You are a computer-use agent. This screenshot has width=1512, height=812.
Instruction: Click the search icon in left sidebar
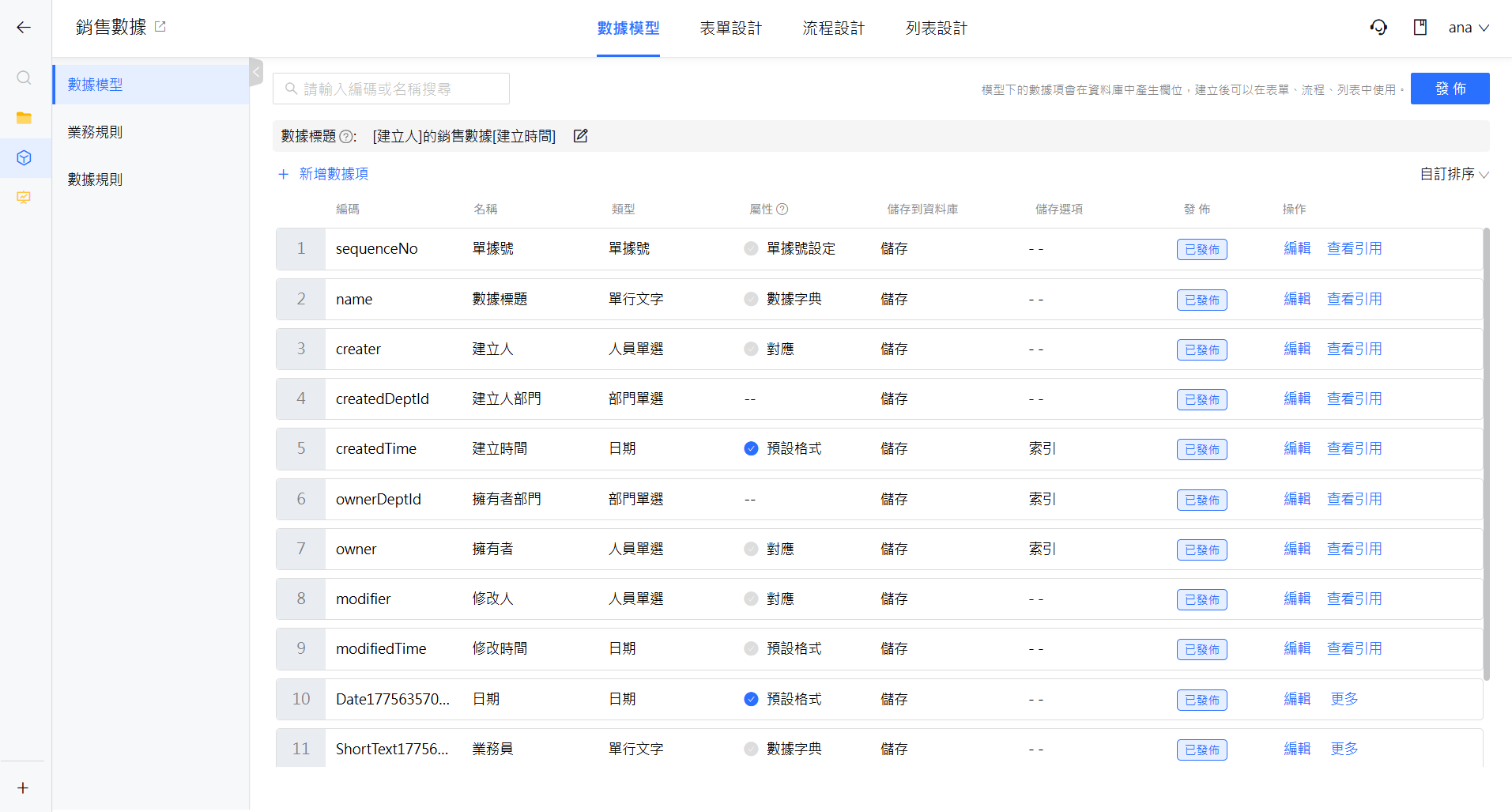(x=24, y=77)
